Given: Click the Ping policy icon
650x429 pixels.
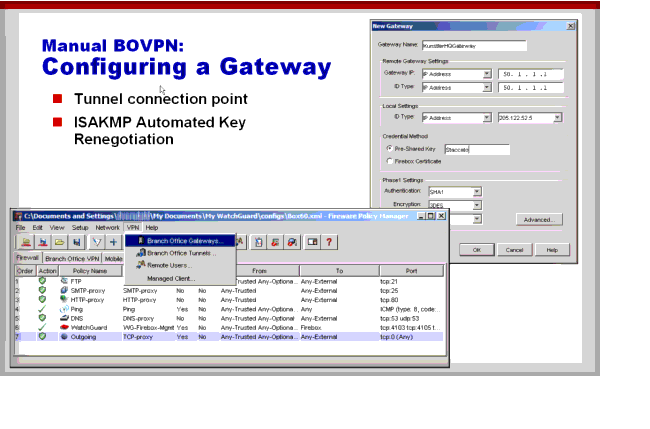Looking at the screenshot, I should click(62, 309).
